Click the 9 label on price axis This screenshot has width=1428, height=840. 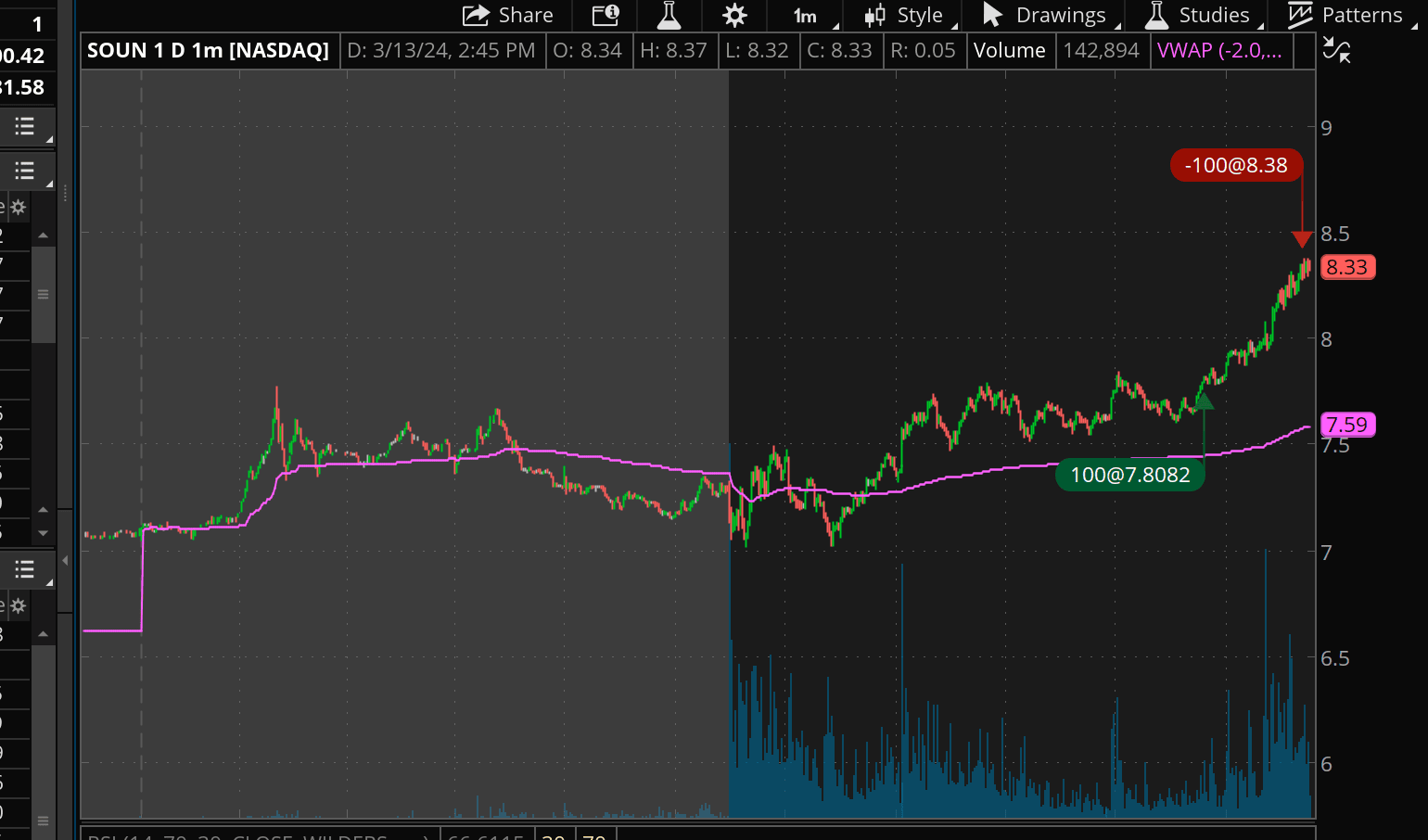pyautogui.click(x=1327, y=128)
